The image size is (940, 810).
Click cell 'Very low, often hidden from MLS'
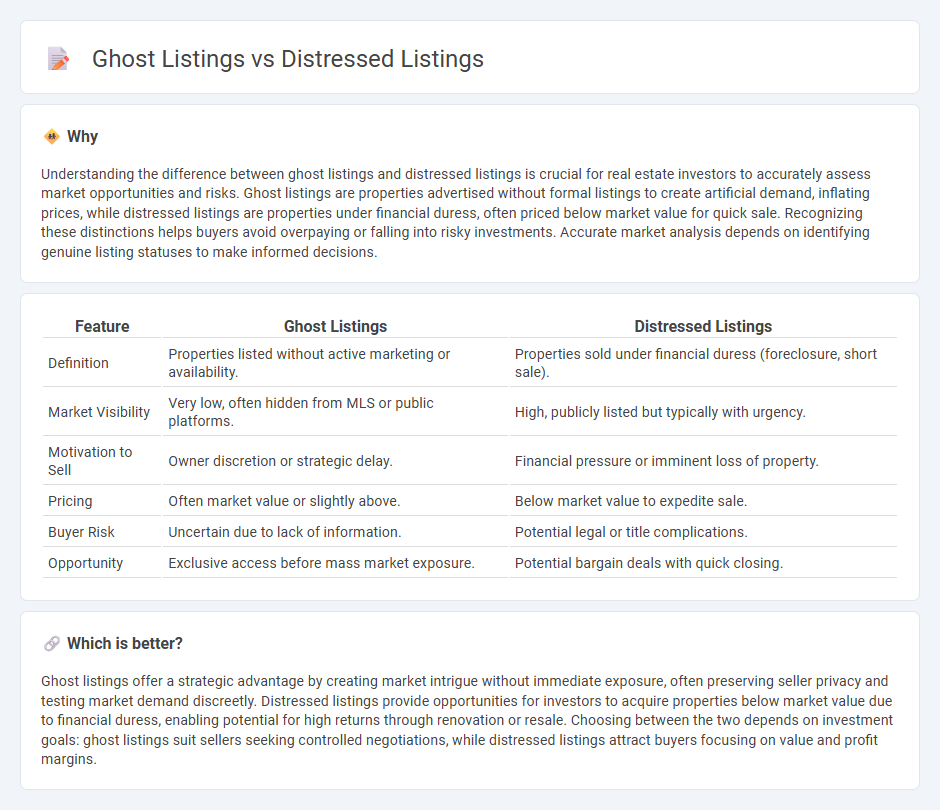335,412
